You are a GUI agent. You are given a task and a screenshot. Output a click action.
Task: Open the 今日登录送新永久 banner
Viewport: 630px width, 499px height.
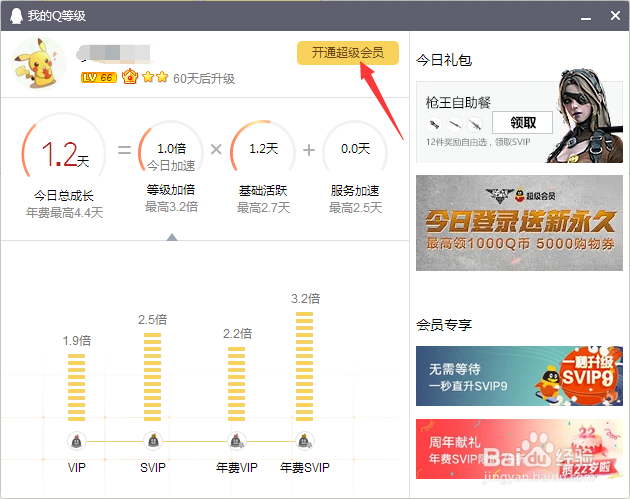tap(519, 223)
